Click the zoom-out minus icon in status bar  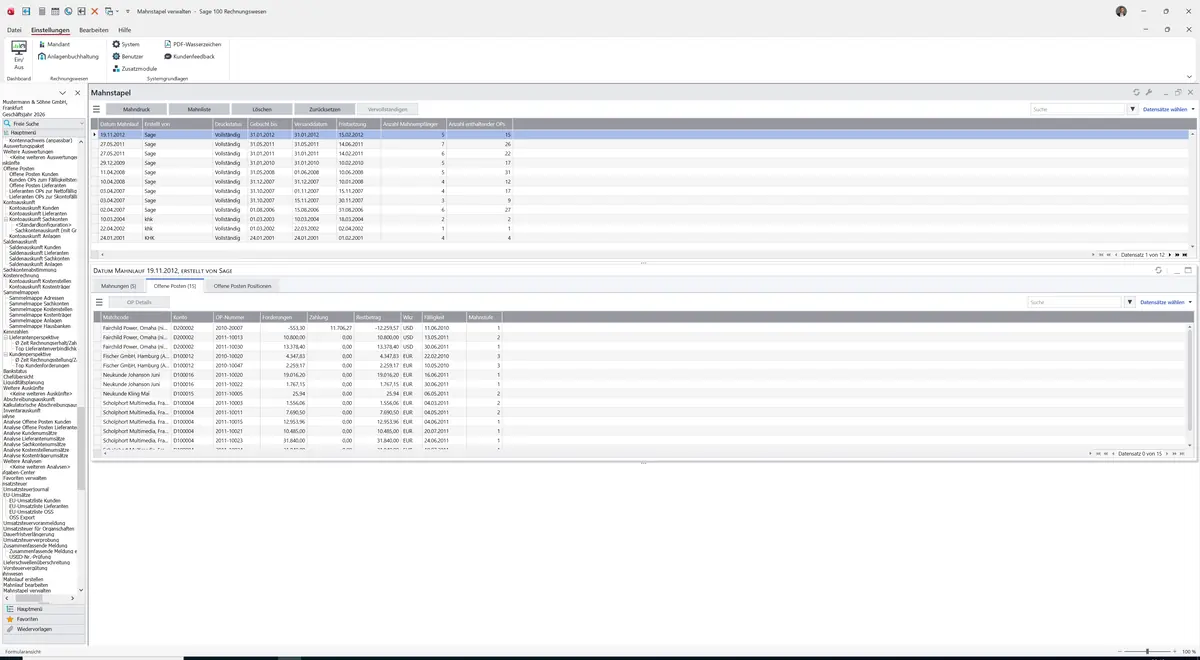[x=1119, y=651]
